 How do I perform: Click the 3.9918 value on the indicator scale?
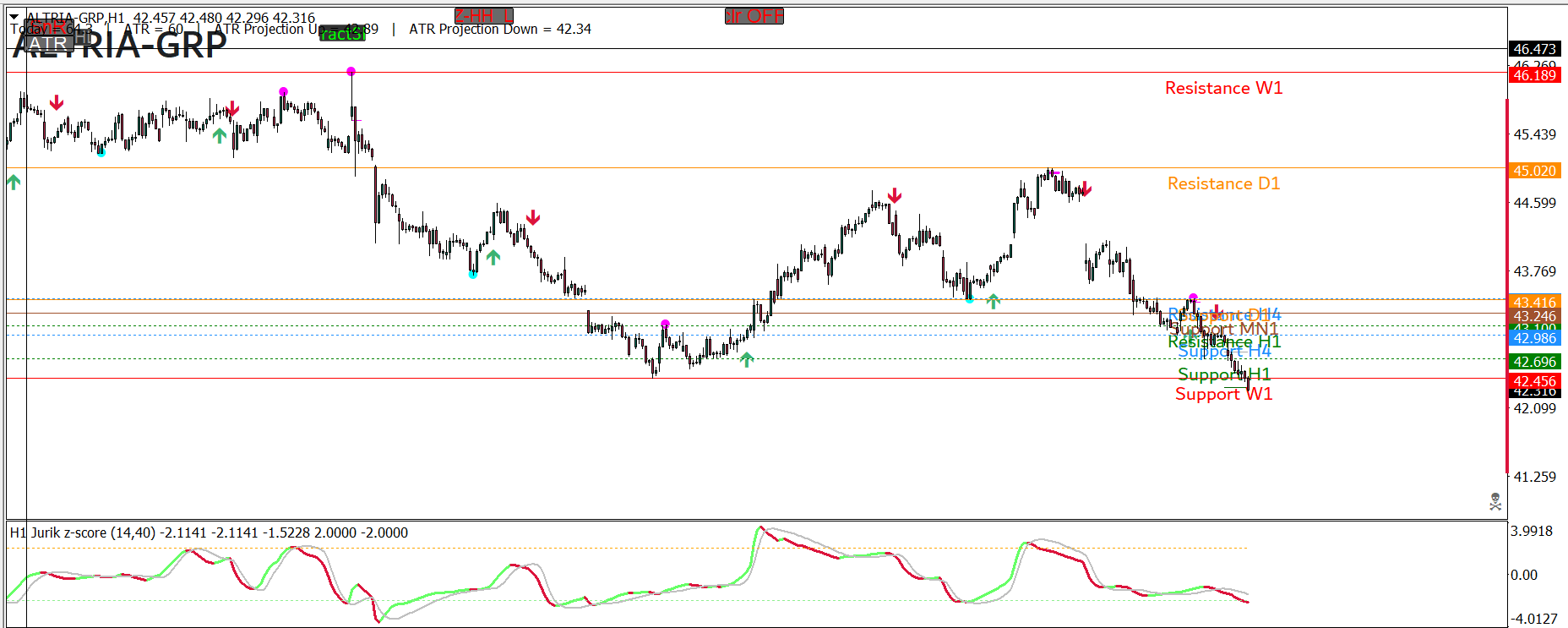(1532, 531)
